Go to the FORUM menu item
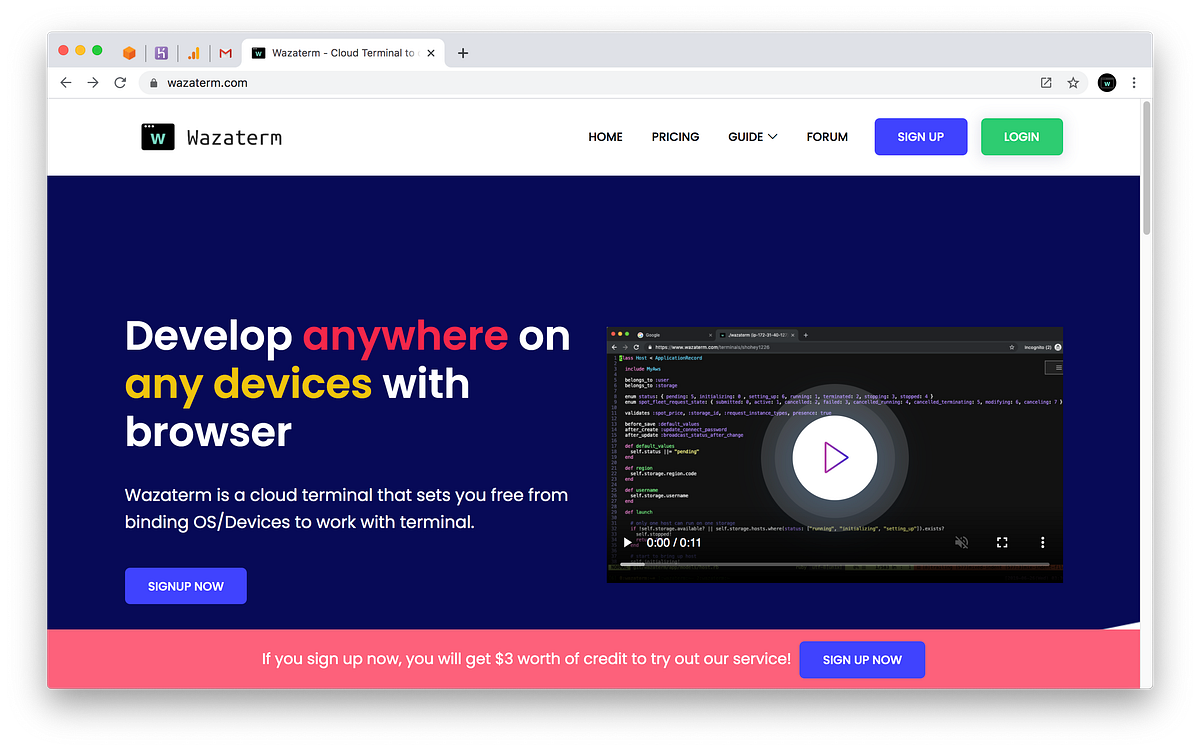Viewport: 1200px width, 751px height. (x=827, y=136)
